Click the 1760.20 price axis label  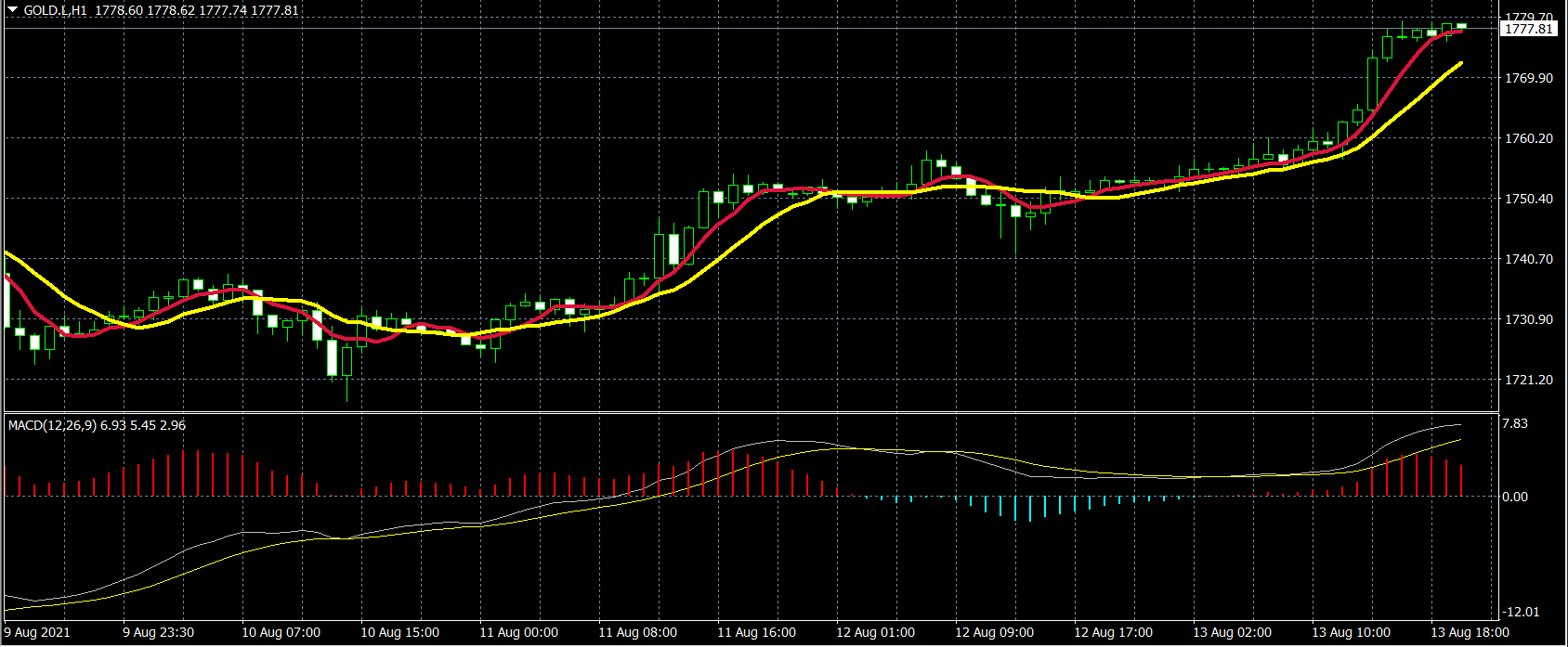(1528, 138)
